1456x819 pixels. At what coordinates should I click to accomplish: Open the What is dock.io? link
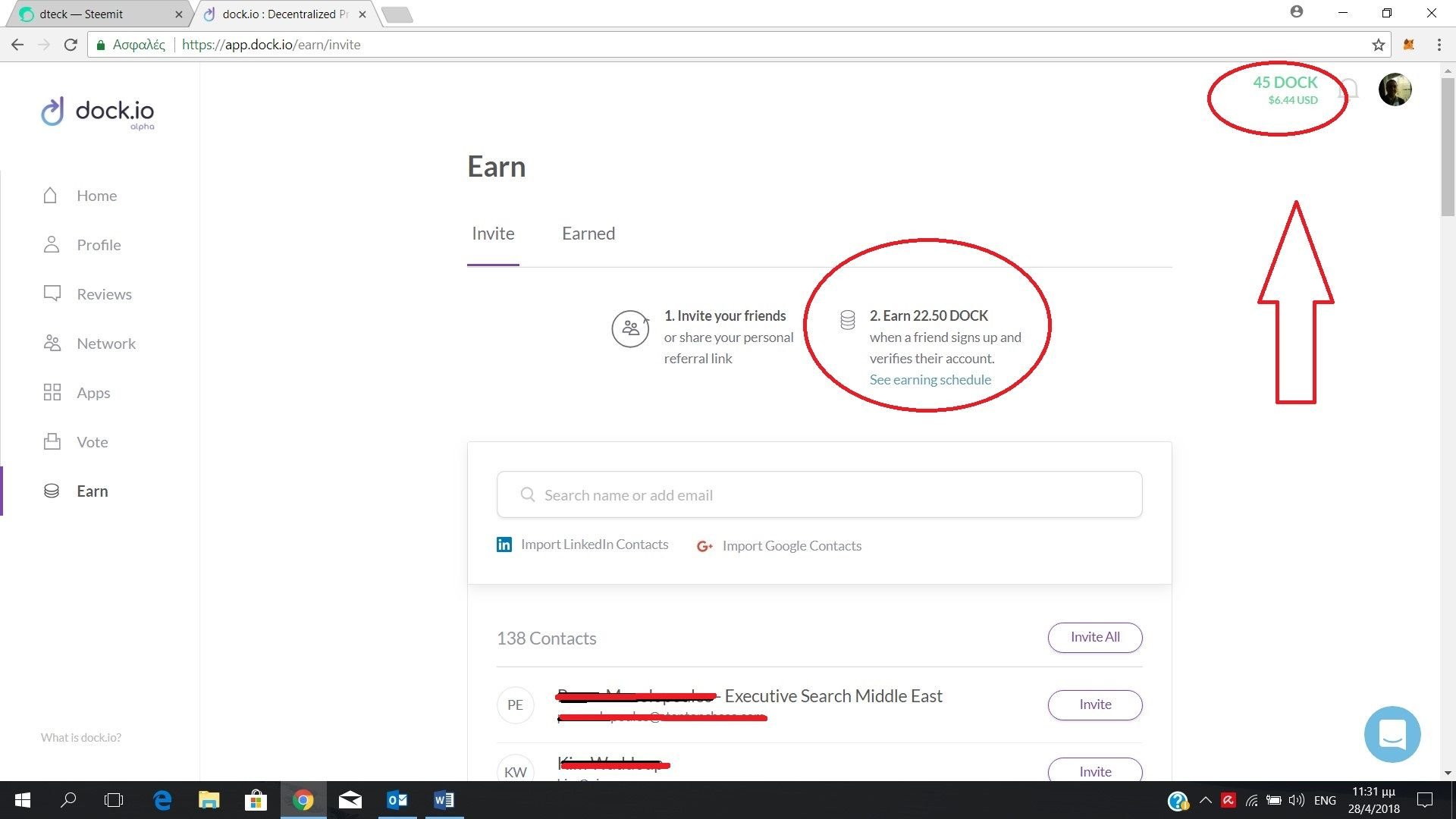coord(81,737)
